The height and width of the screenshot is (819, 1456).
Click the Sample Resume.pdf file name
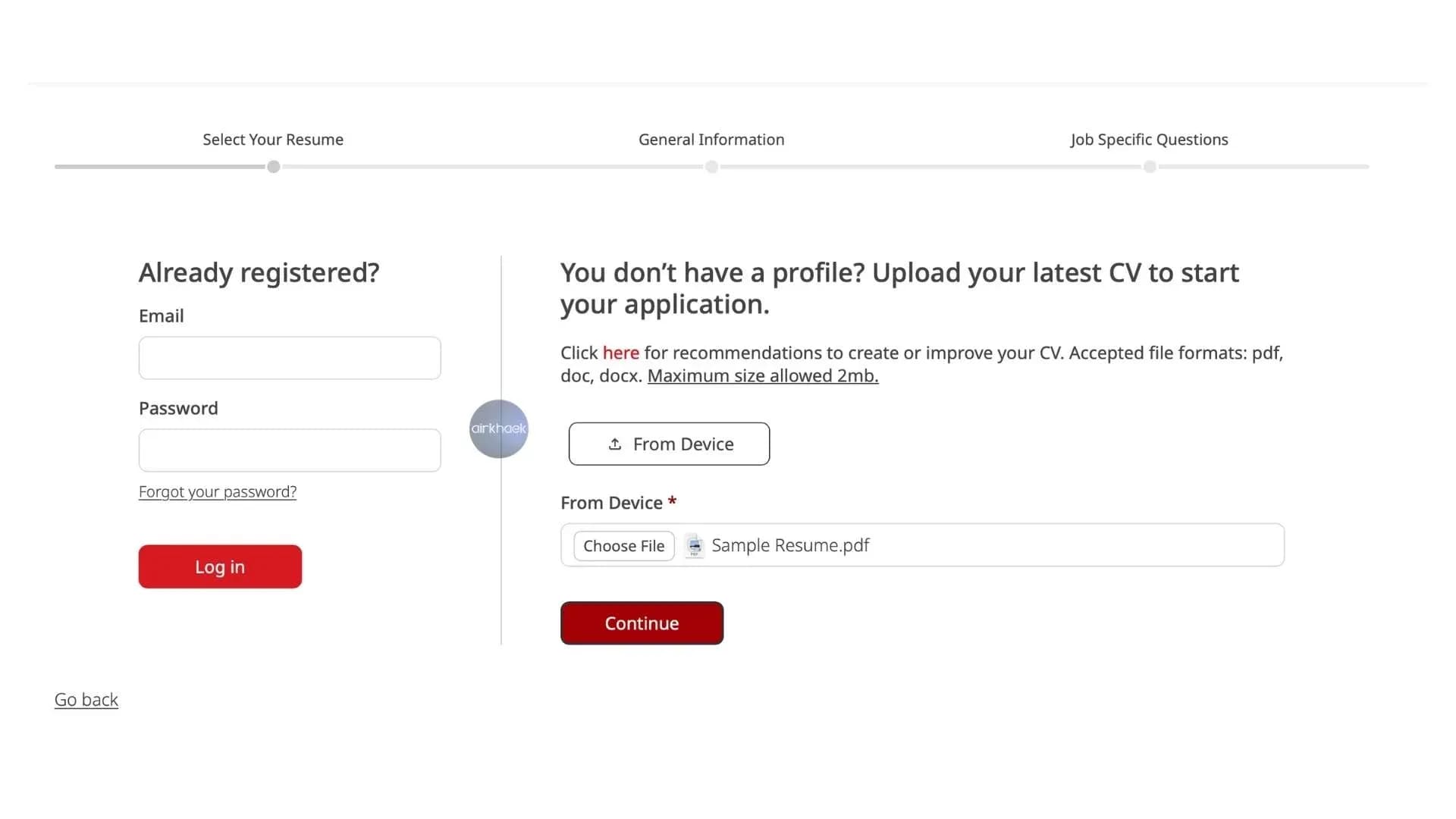790,545
